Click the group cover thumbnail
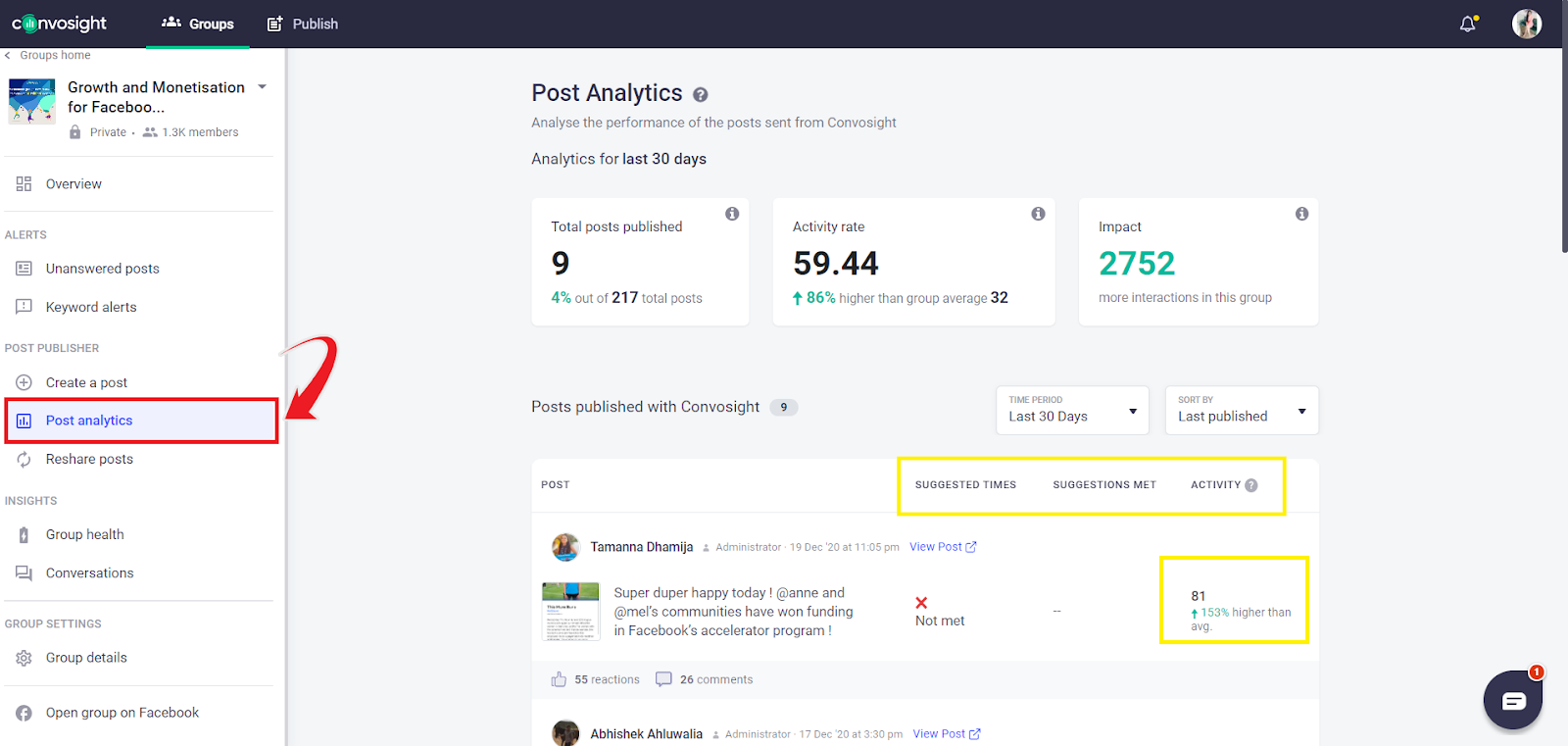Viewport: 1568px width, 746px height. coord(32,101)
